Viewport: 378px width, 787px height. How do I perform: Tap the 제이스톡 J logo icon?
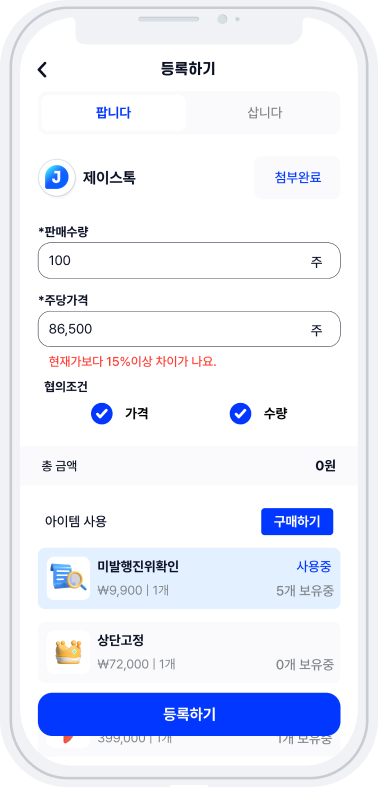click(57, 178)
